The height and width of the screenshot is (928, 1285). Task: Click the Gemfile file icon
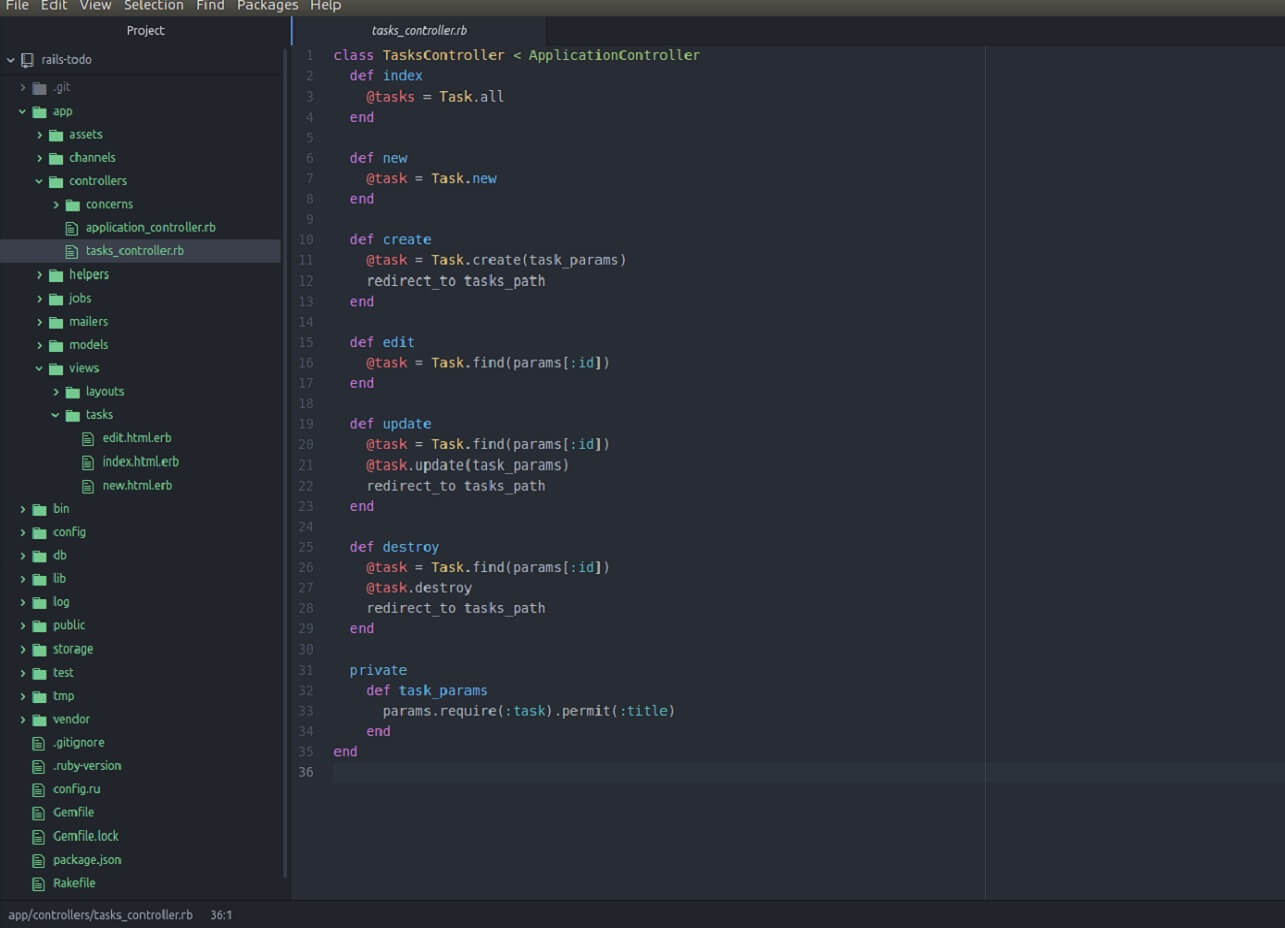(x=39, y=813)
